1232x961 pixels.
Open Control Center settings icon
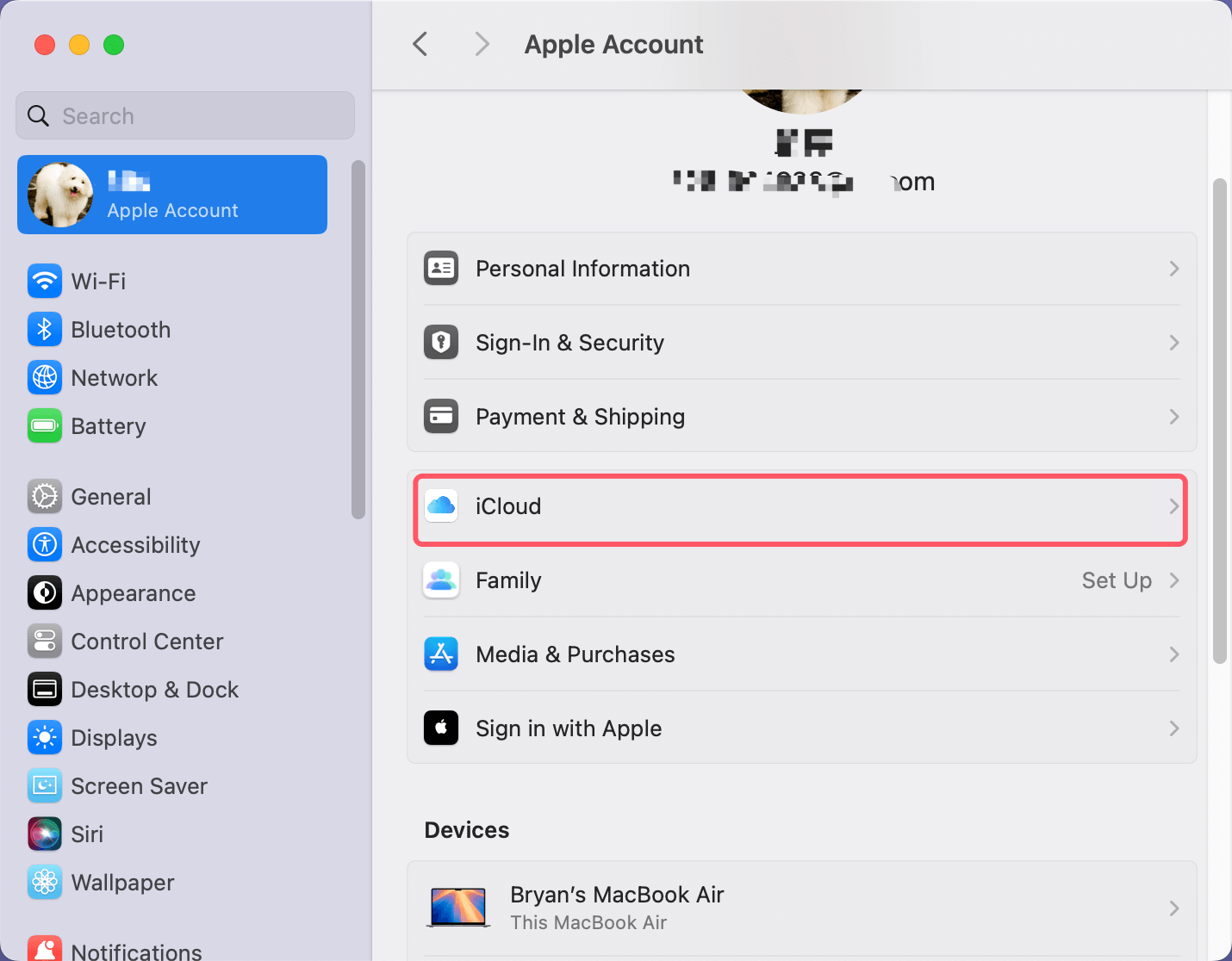[45, 641]
